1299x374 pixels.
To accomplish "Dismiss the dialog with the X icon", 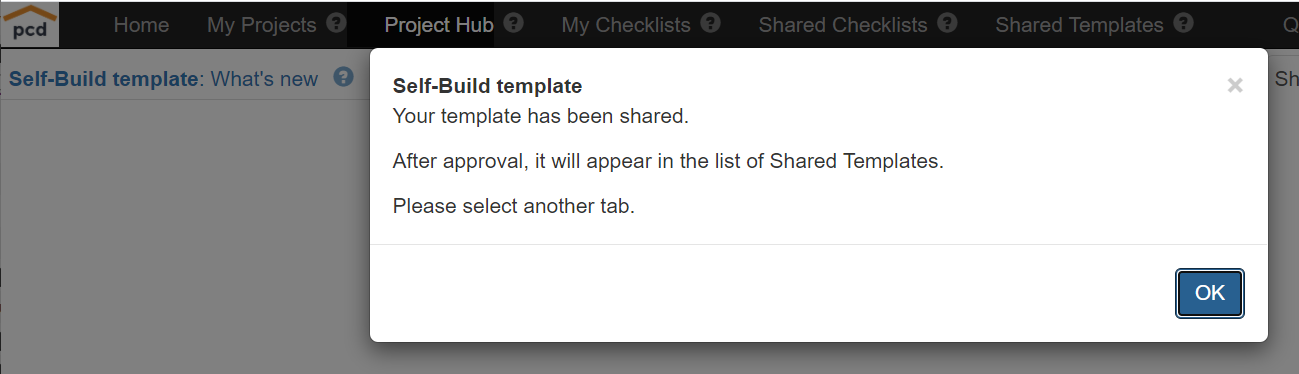I will 1235,86.
